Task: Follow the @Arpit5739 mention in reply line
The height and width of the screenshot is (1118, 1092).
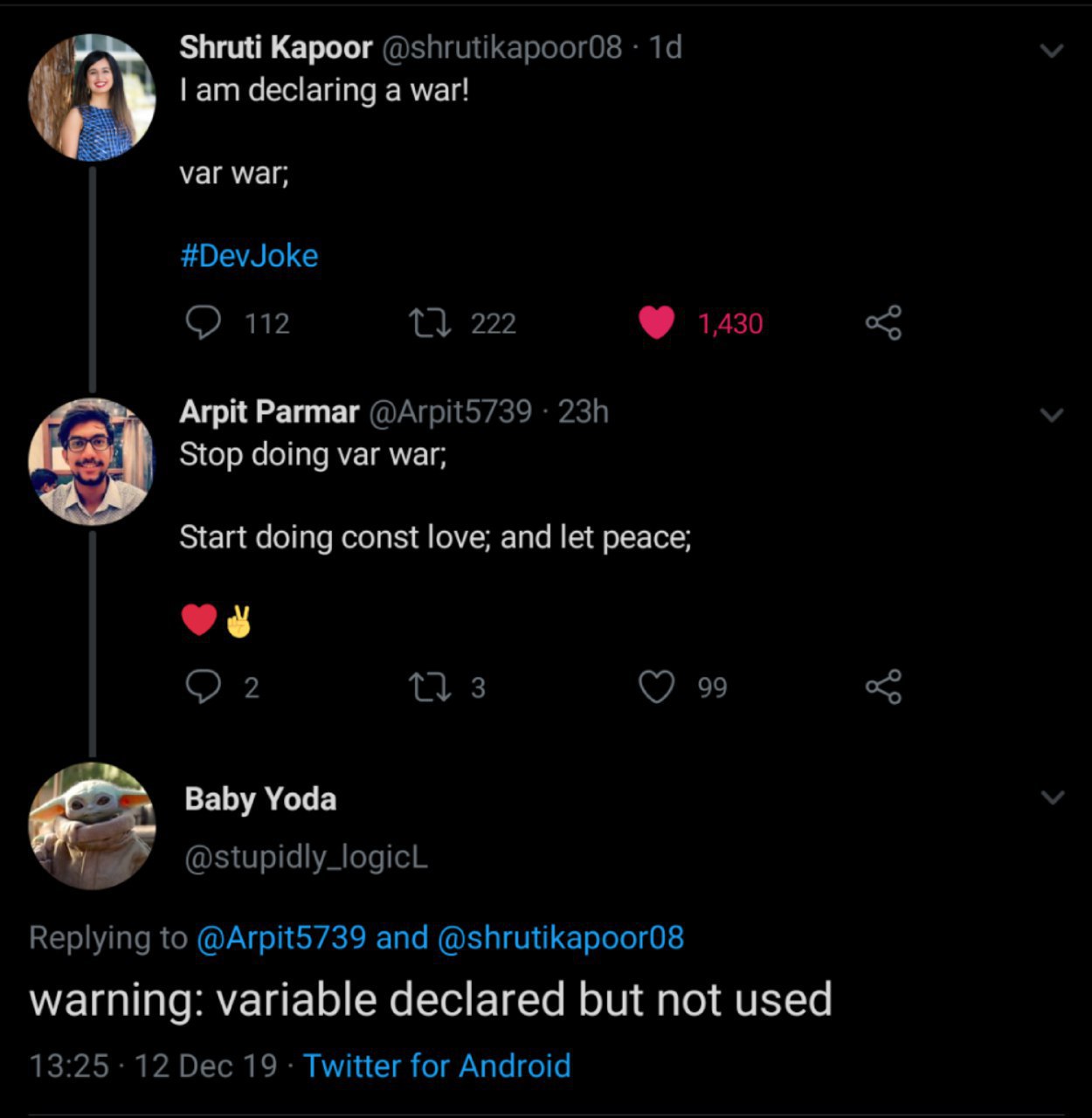Action: click(281, 937)
